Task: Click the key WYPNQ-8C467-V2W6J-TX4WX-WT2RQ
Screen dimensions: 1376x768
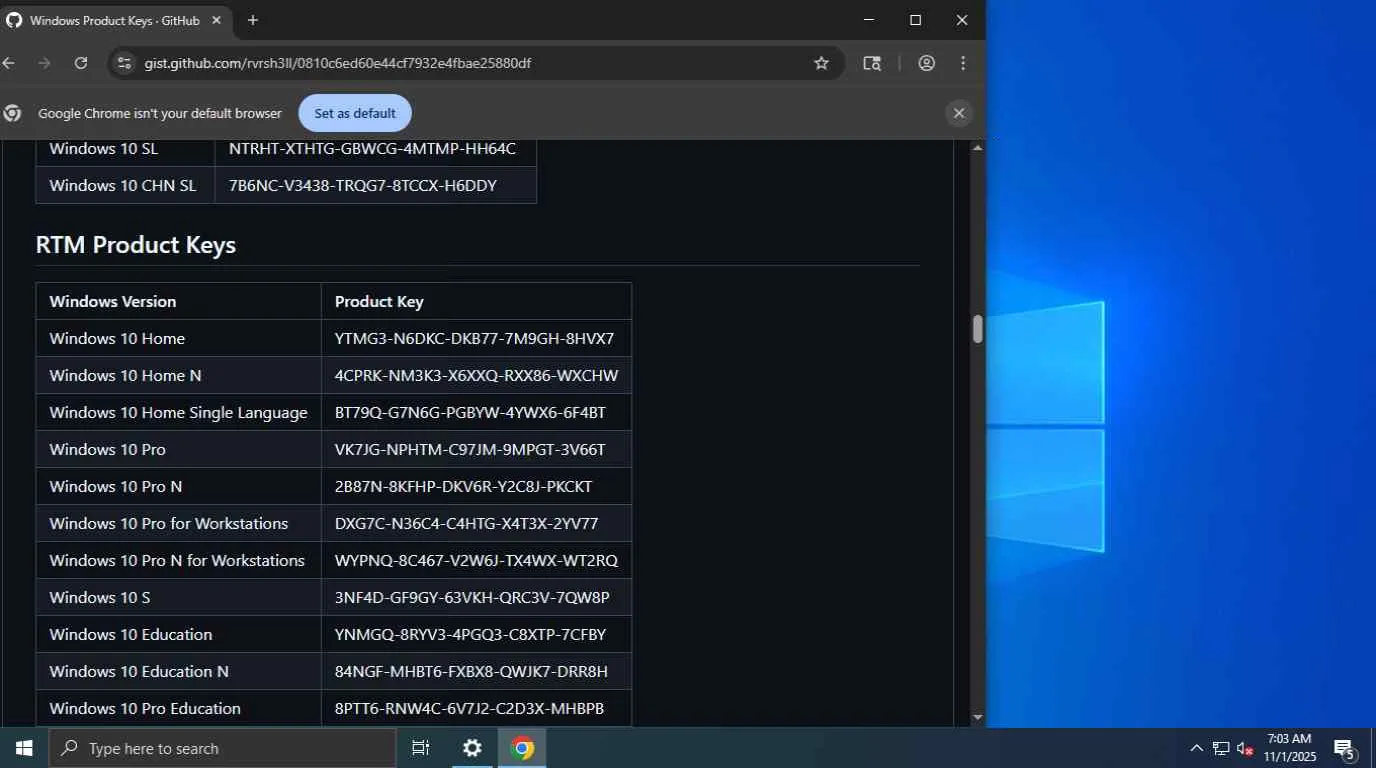Action: [x=476, y=560]
